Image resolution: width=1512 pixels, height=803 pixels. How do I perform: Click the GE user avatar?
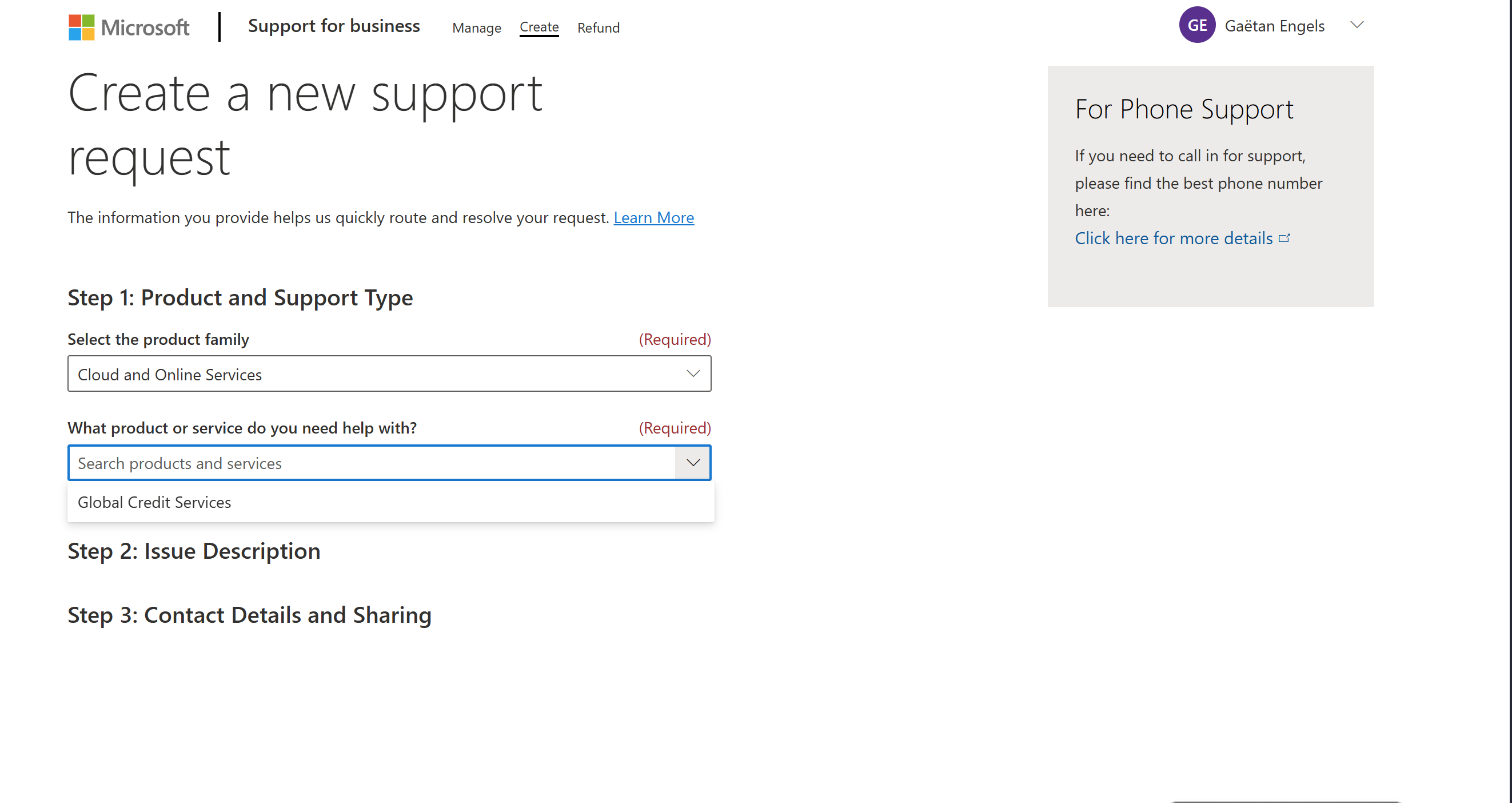[x=1197, y=25]
